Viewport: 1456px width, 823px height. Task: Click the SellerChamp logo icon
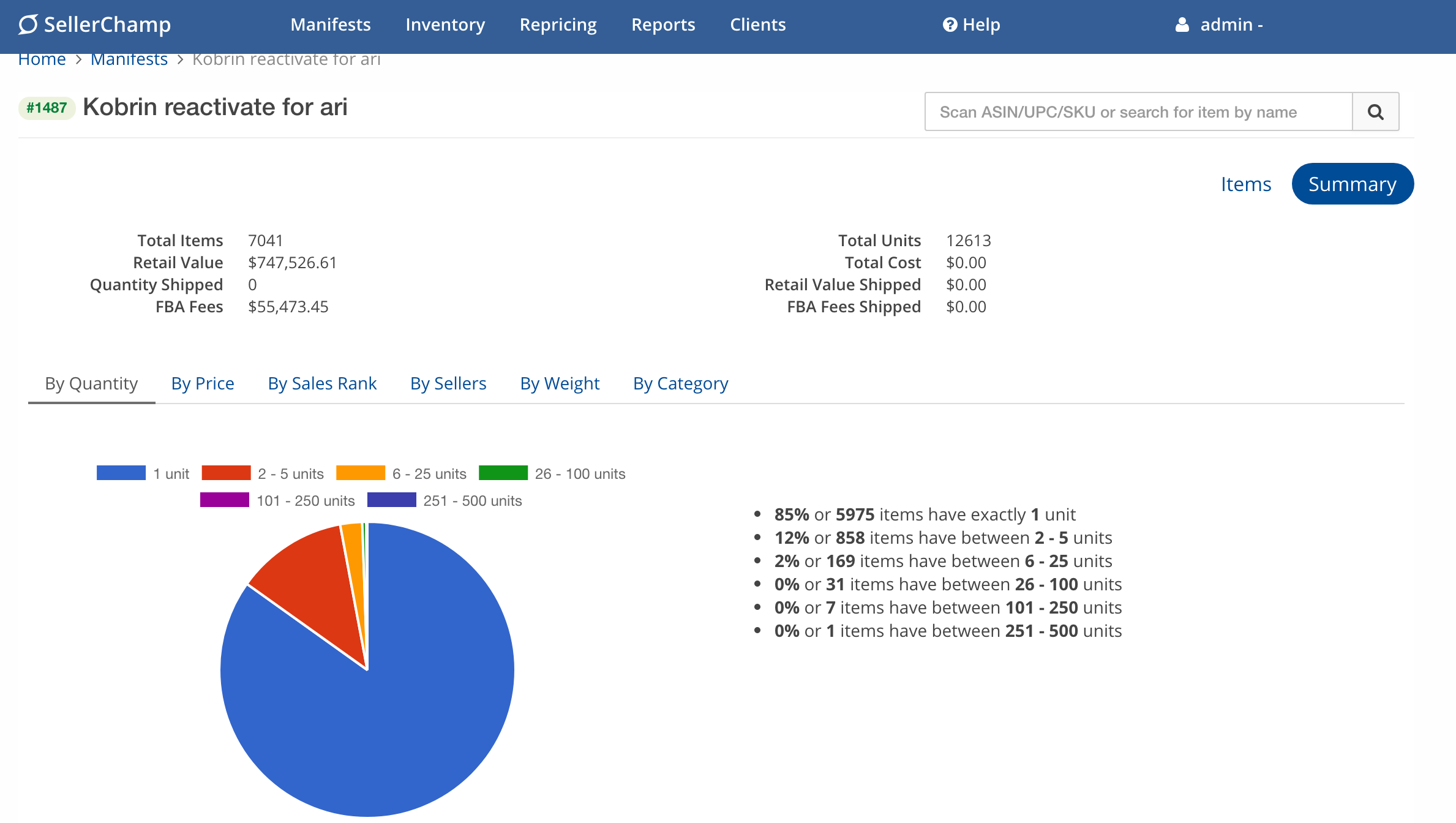(x=28, y=24)
